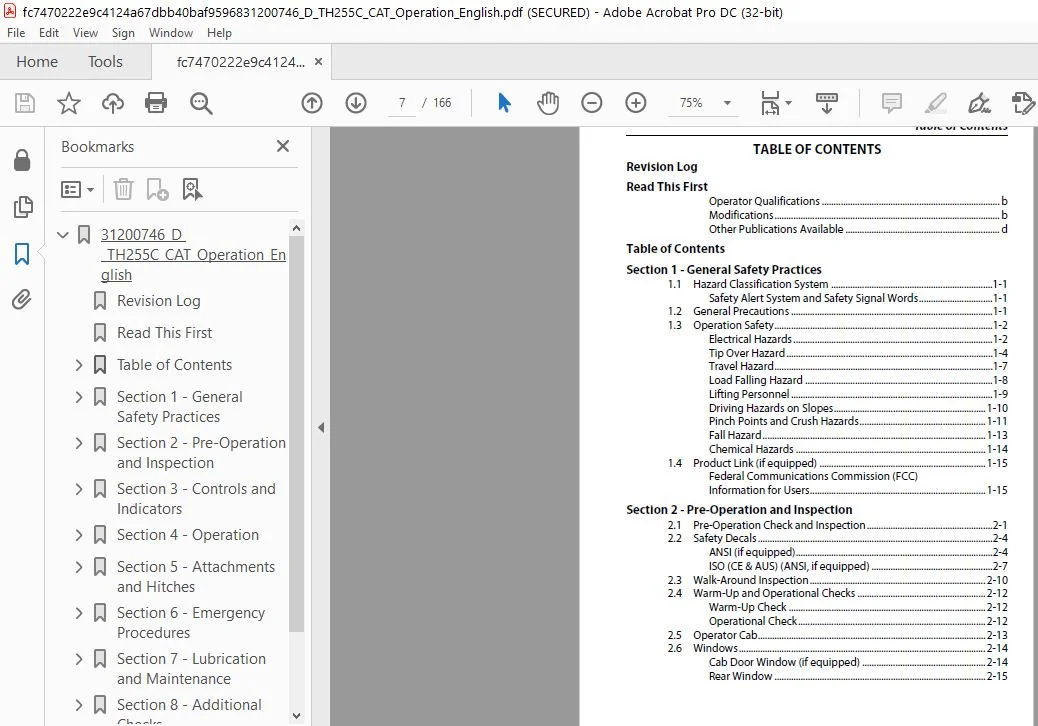This screenshot has height=726, width=1038.
Task: Click the star bookmark favorite icon
Action: (69, 103)
